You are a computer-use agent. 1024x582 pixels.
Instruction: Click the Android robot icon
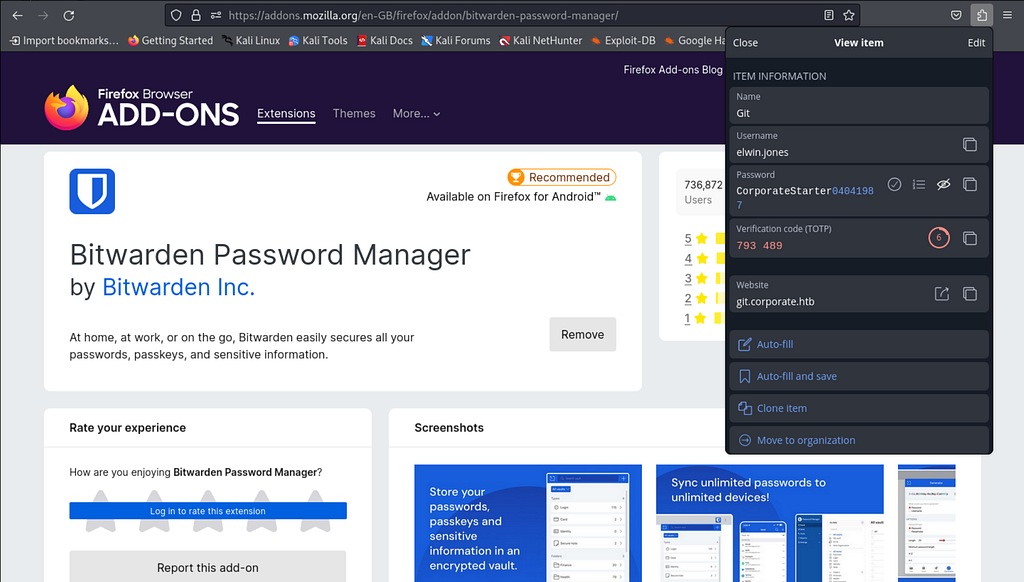[611, 197]
